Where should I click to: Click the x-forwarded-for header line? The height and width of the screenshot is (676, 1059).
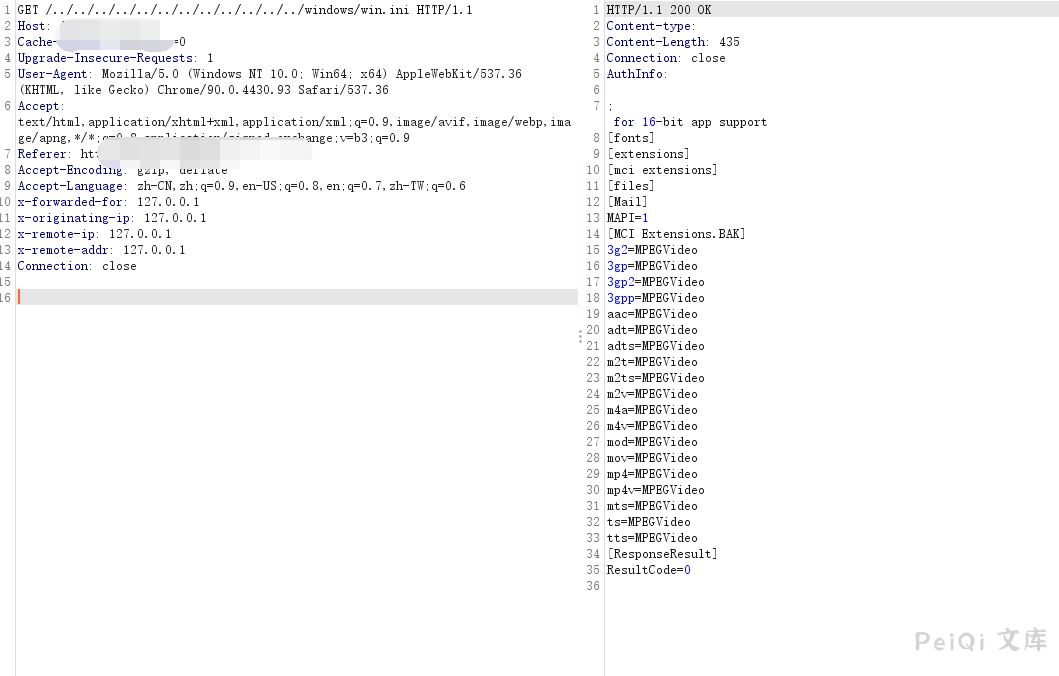(x=108, y=202)
